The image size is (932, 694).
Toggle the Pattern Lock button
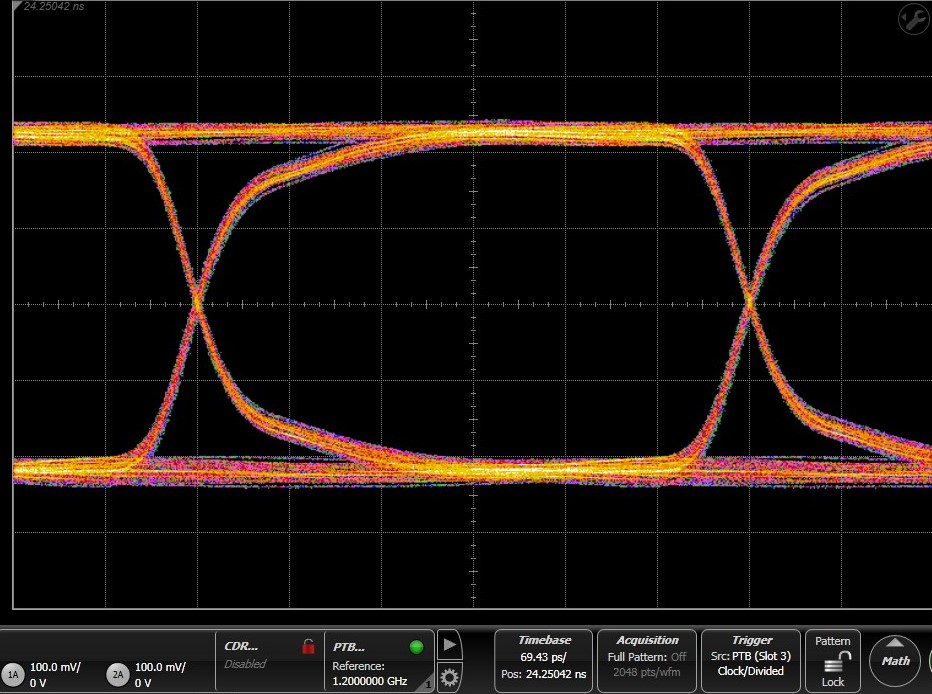pos(833,661)
